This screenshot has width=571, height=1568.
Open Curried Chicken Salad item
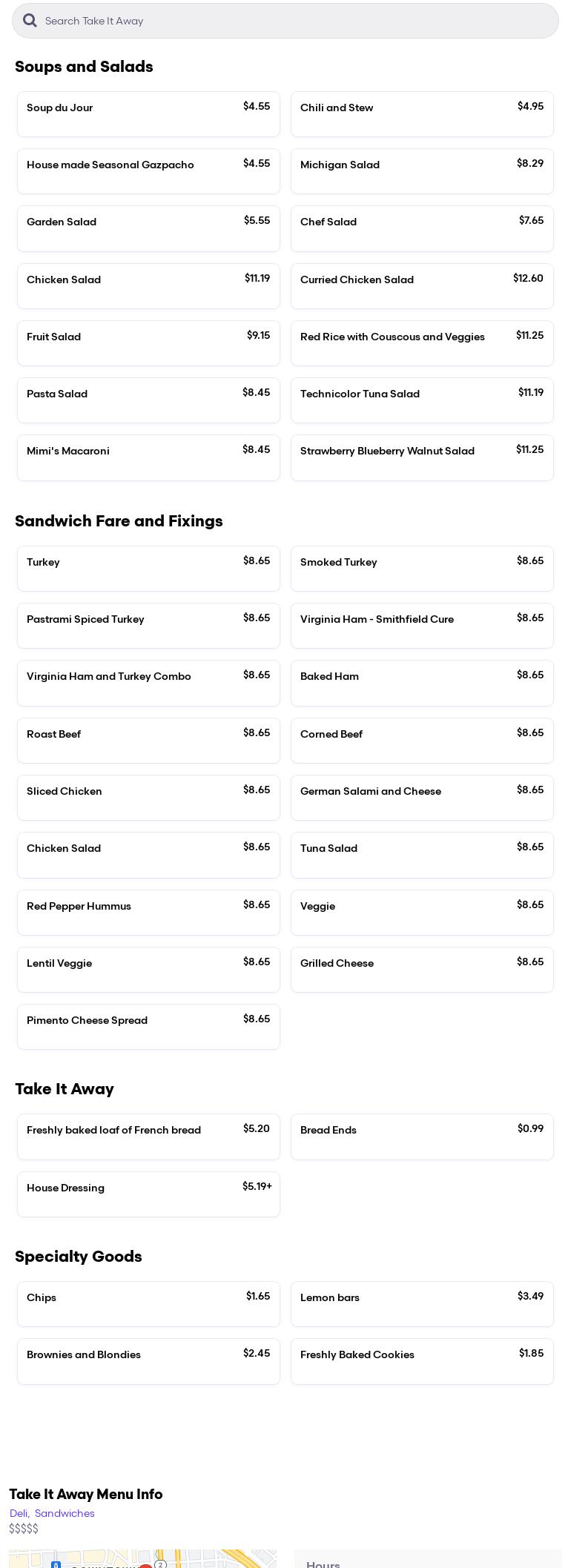tap(422, 286)
